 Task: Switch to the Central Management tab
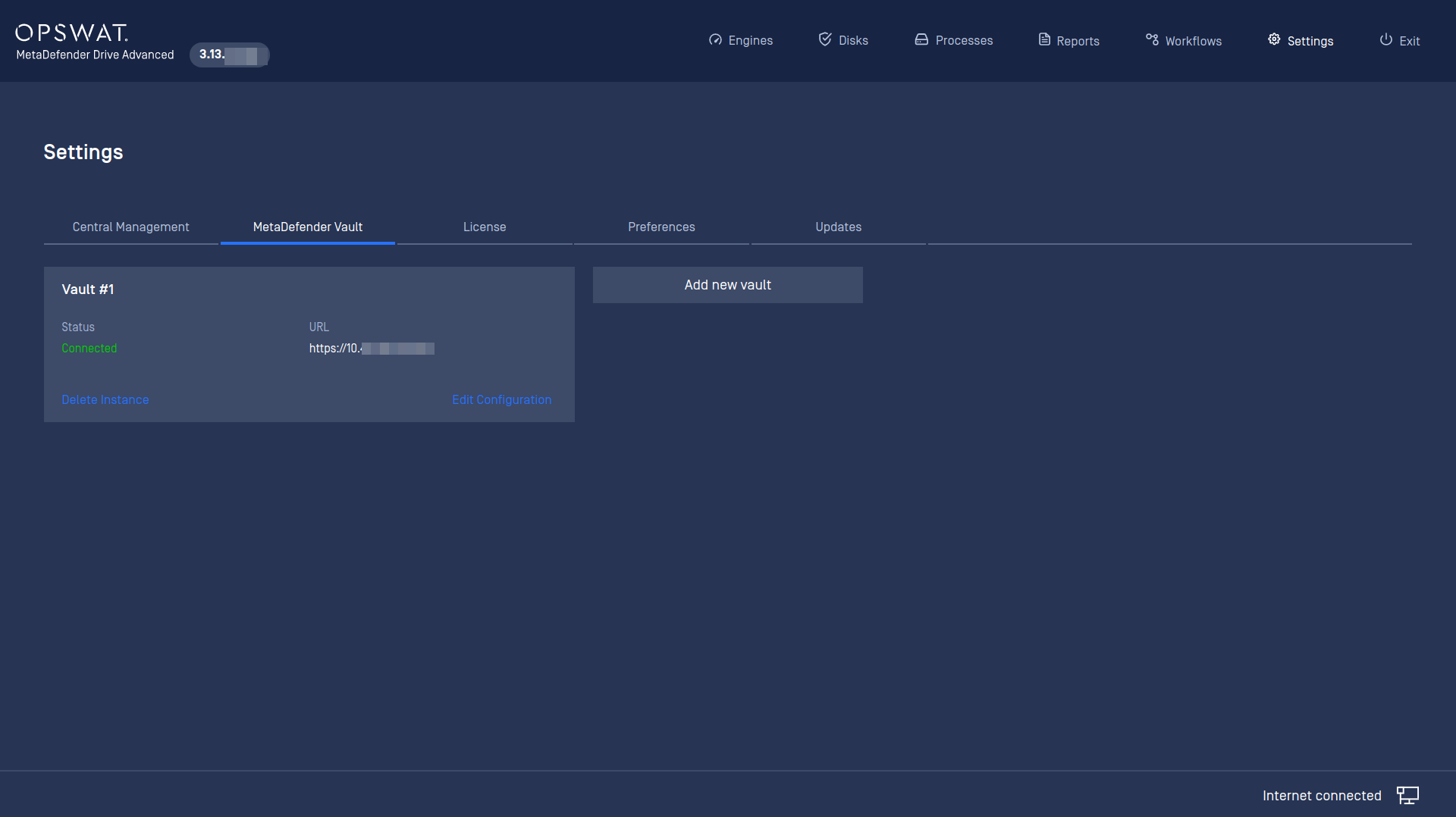pos(131,227)
